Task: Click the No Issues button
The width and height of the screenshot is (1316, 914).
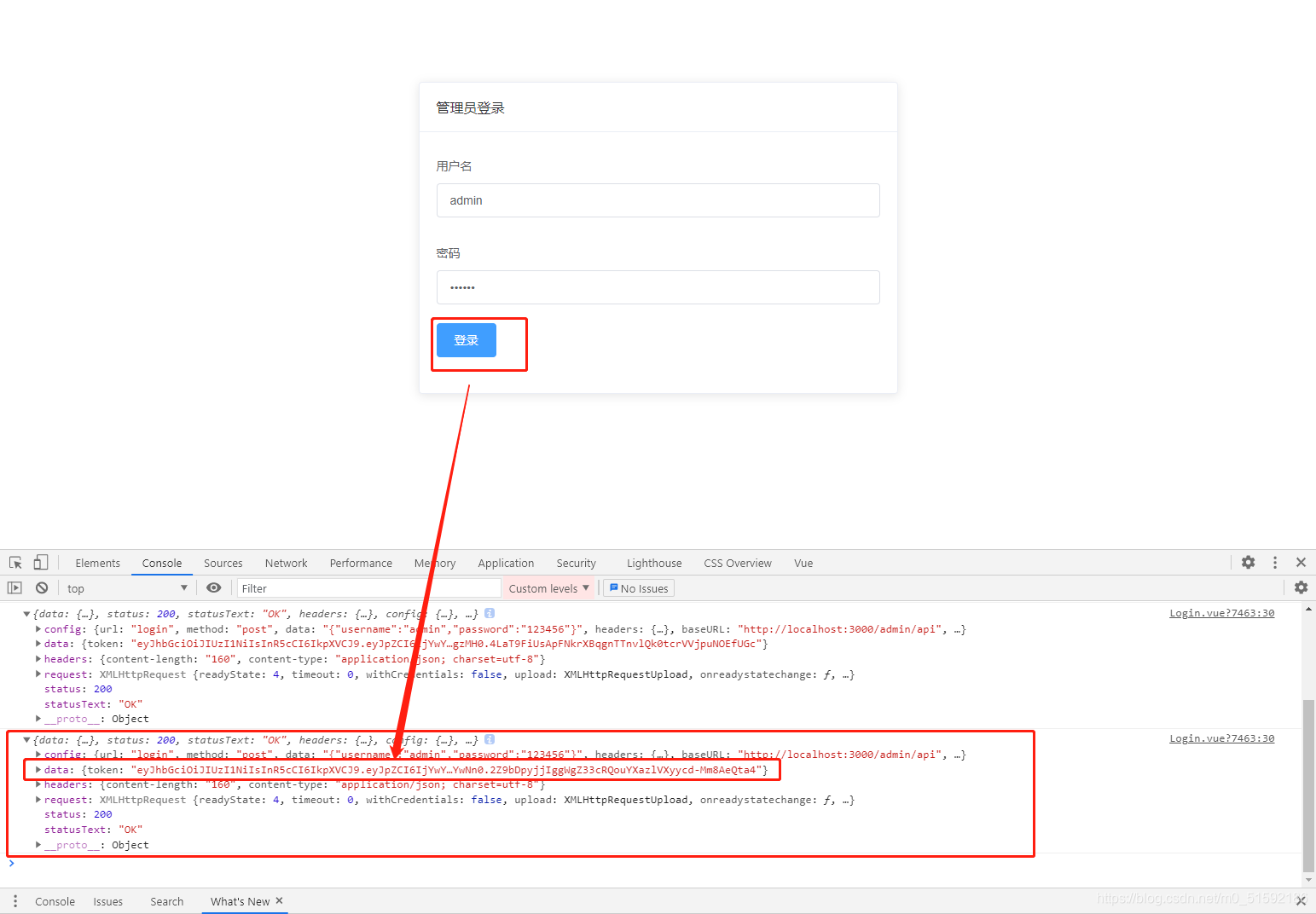Action: click(x=639, y=588)
